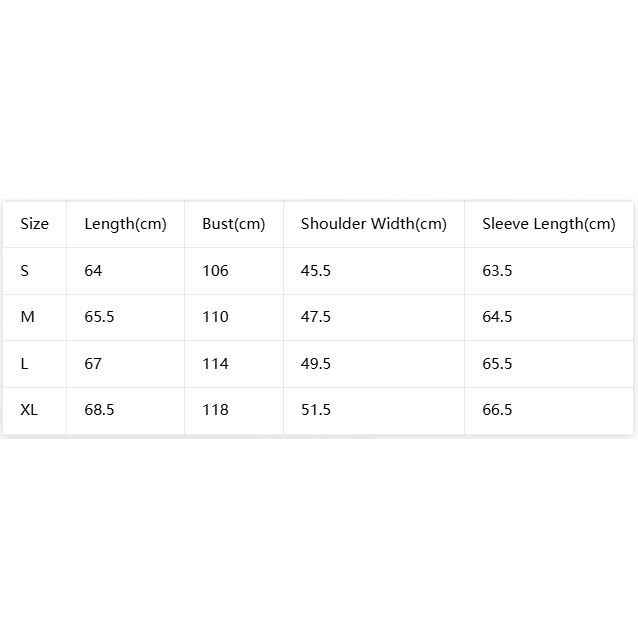Click sleeve length value 63.5
Screen dimensions: 638x638
[x=497, y=271]
